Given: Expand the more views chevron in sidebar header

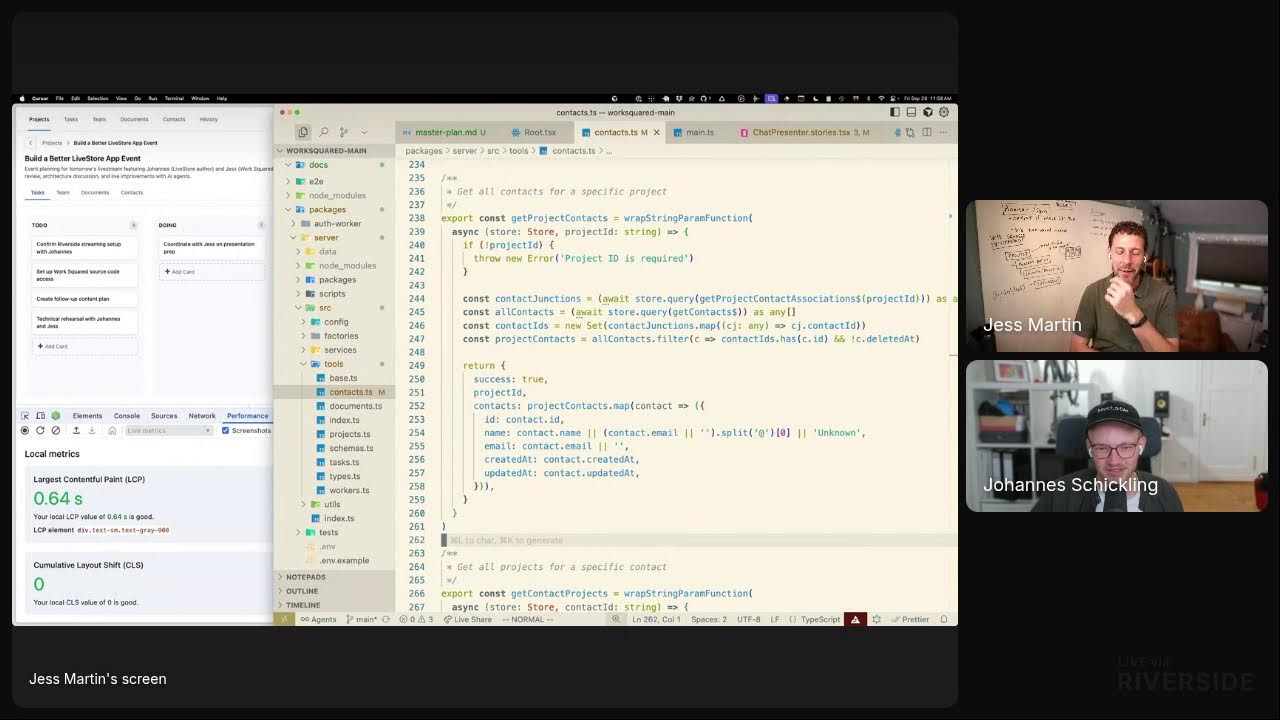Looking at the screenshot, I should coord(364,132).
